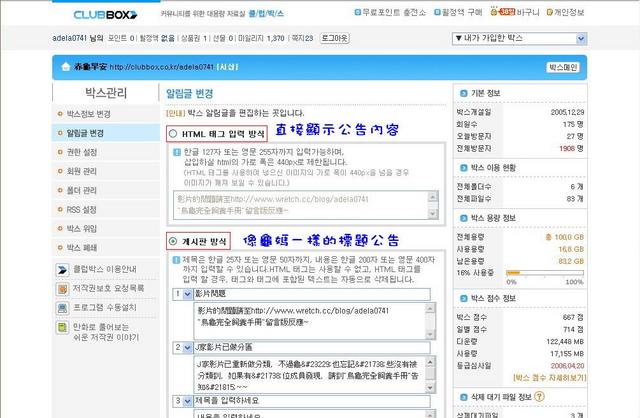Click the 제목을 입력하세요 title field
The height and width of the screenshot is (418, 640).
(312, 401)
